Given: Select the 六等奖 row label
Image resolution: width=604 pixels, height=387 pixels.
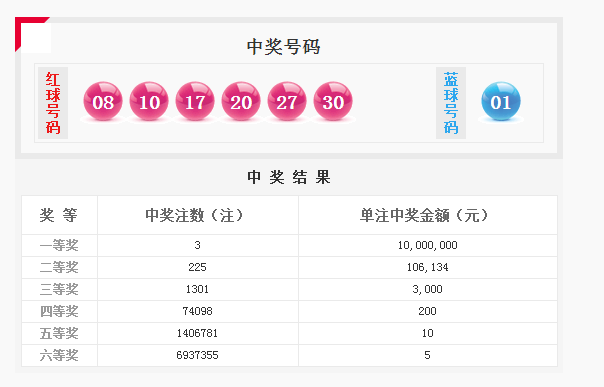Looking at the screenshot, I should point(59,355).
